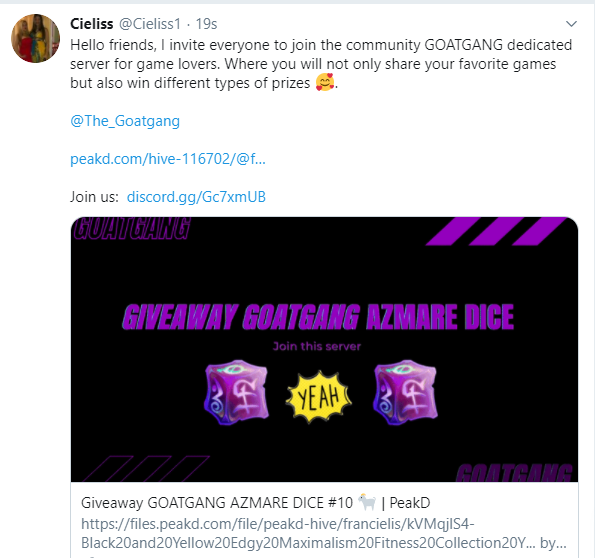Click the left purple Azmare dice image
Viewport: 595px width, 558px height.
(x=236, y=392)
